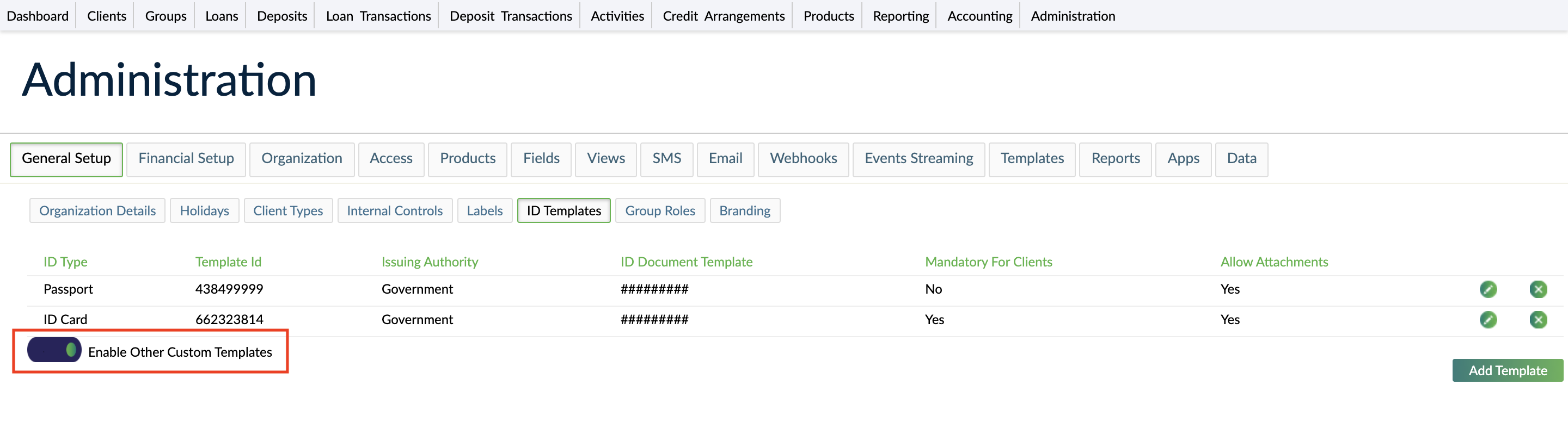The height and width of the screenshot is (422, 1568).
Task: Open the Email tab
Action: coord(725,159)
